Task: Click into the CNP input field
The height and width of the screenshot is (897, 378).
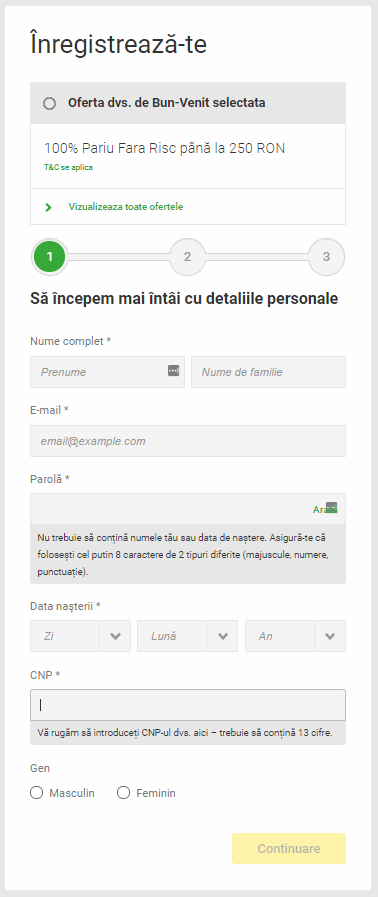Action: coord(188,705)
